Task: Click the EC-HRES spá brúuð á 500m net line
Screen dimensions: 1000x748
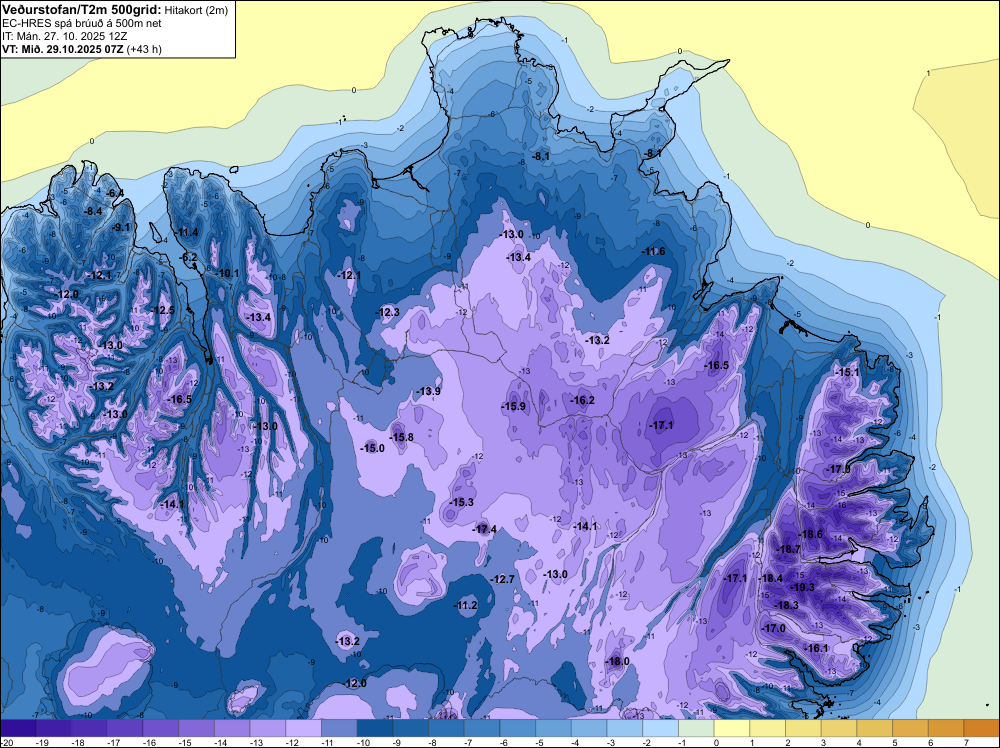Action: pos(82,24)
